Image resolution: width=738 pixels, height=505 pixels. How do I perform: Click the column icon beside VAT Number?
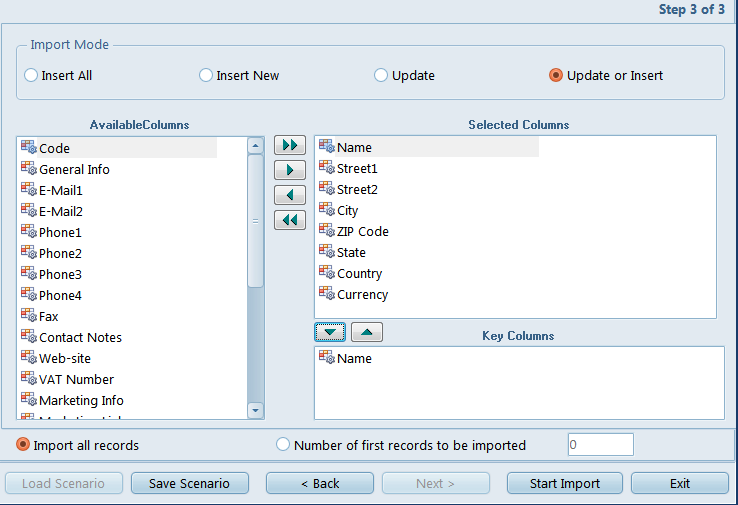click(29, 378)
